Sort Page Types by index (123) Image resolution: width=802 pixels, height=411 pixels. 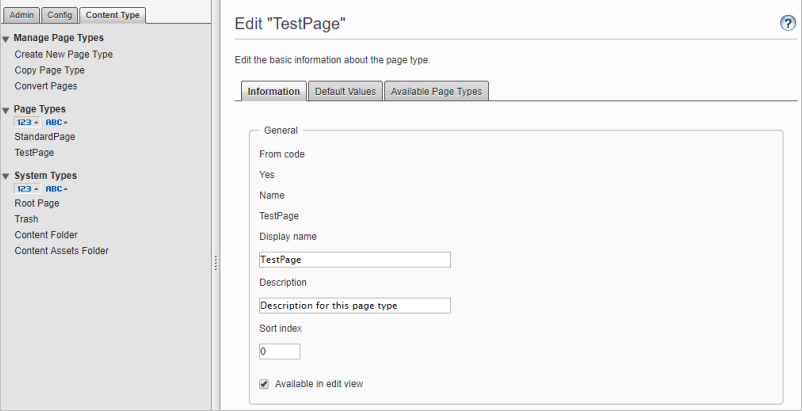pos(27,122)
